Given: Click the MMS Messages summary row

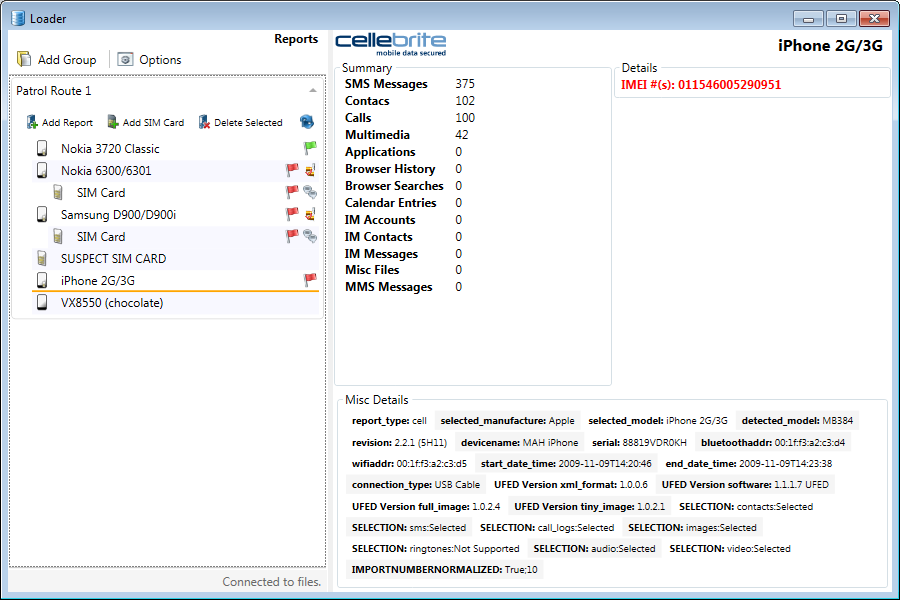Looking at the screenshot, I should [x=403, y=287].
